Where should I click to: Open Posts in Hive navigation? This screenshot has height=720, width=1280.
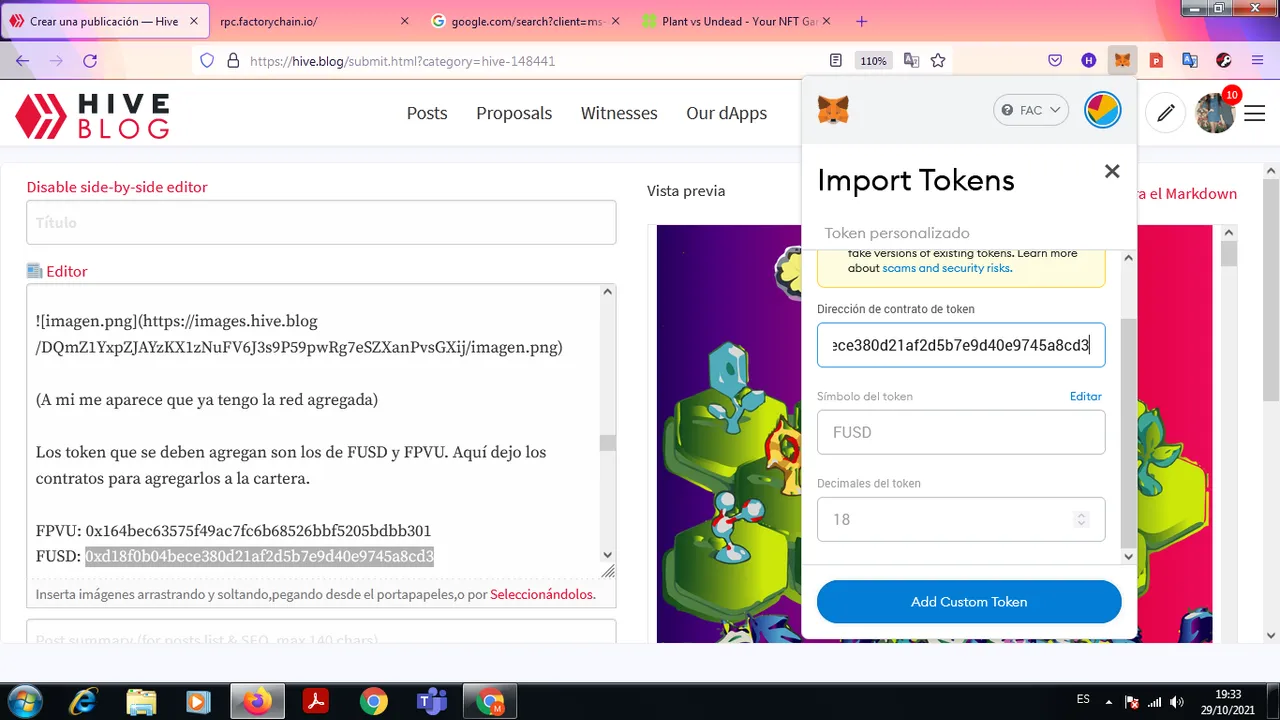click(x=427, y=113)
